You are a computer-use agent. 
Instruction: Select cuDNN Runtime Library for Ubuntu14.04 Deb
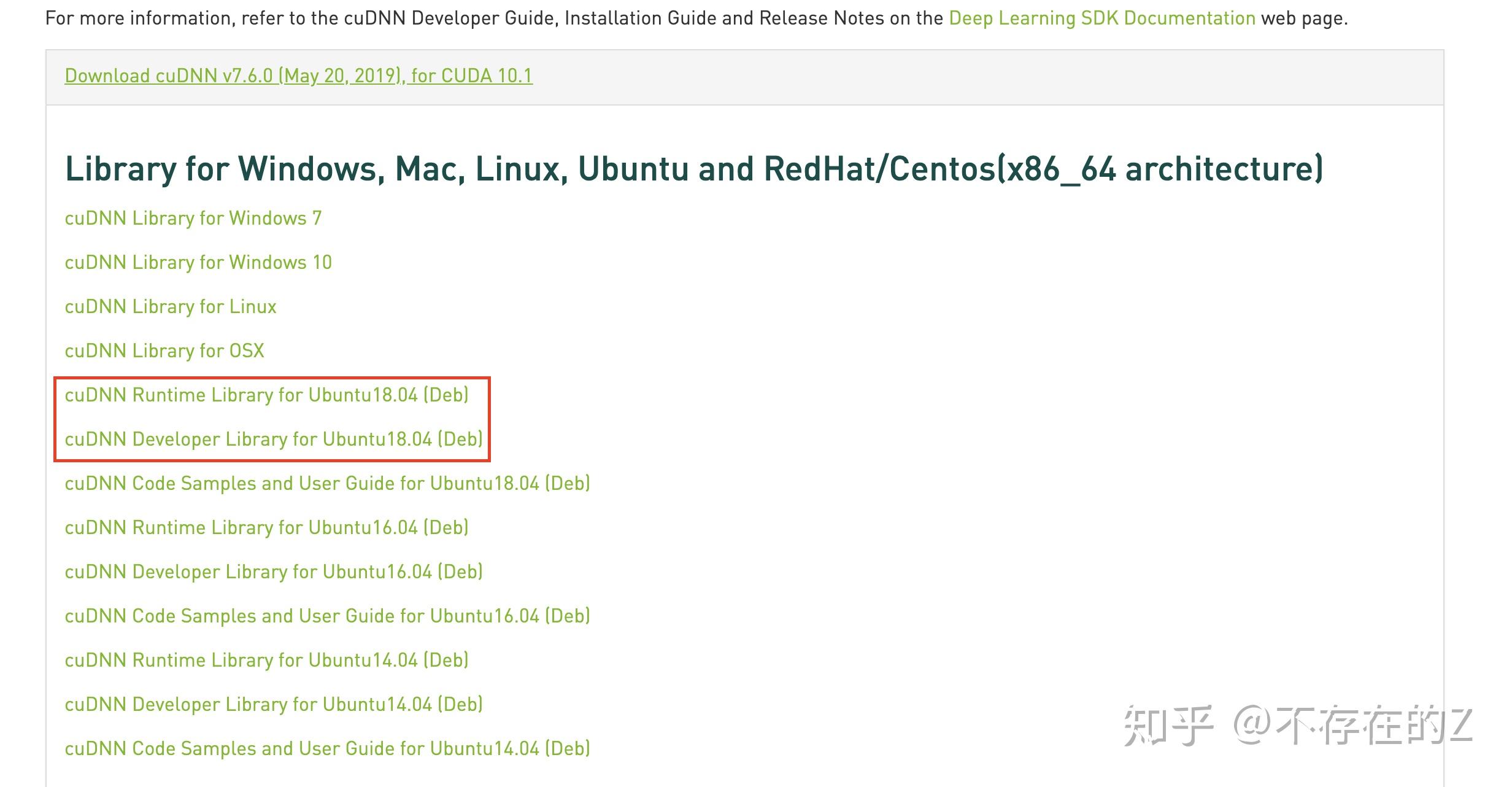(266, 661)
